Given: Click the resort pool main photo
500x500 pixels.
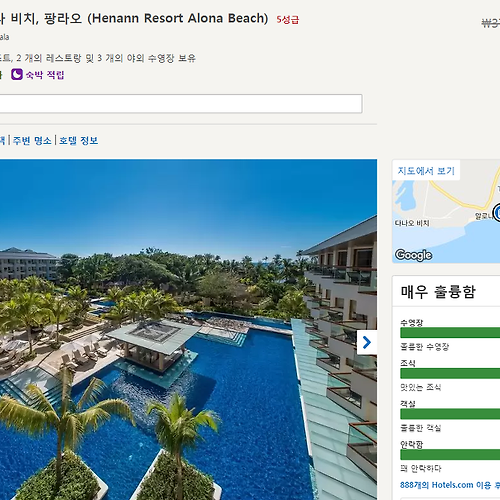Looking at the screenshot, I should click(x=188, y=329).
